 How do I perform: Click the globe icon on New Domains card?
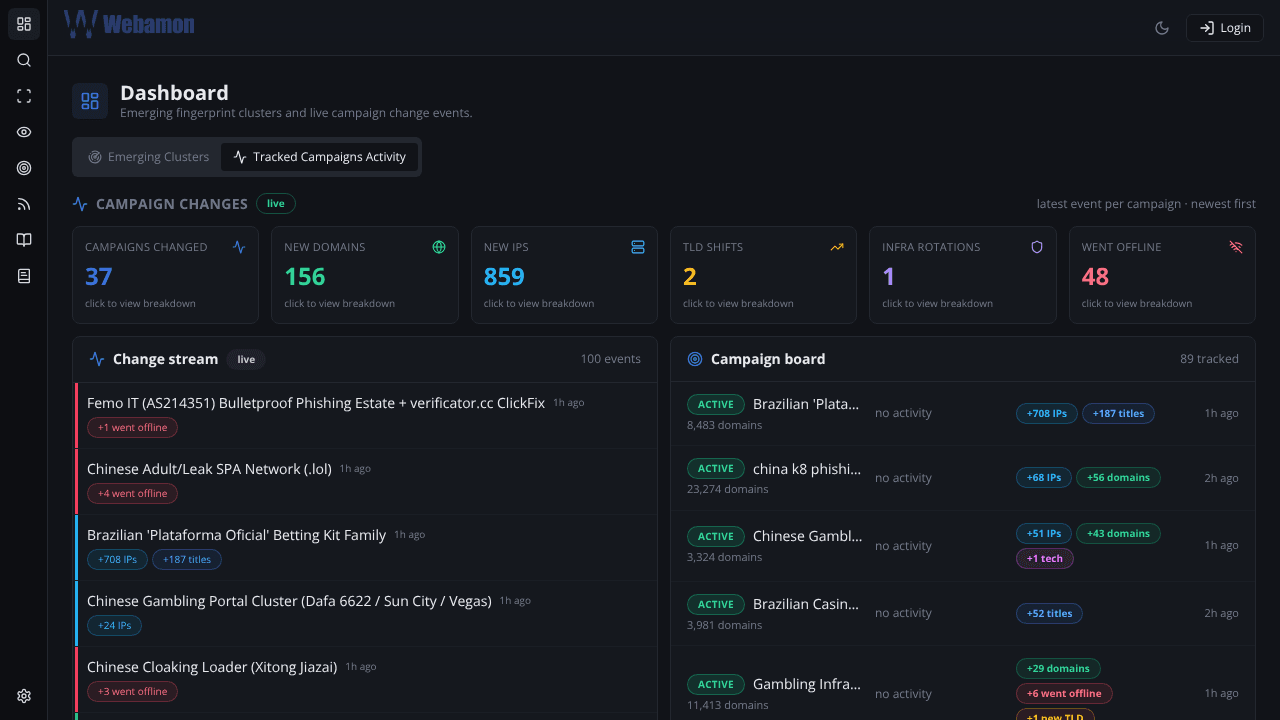[438, 247]
